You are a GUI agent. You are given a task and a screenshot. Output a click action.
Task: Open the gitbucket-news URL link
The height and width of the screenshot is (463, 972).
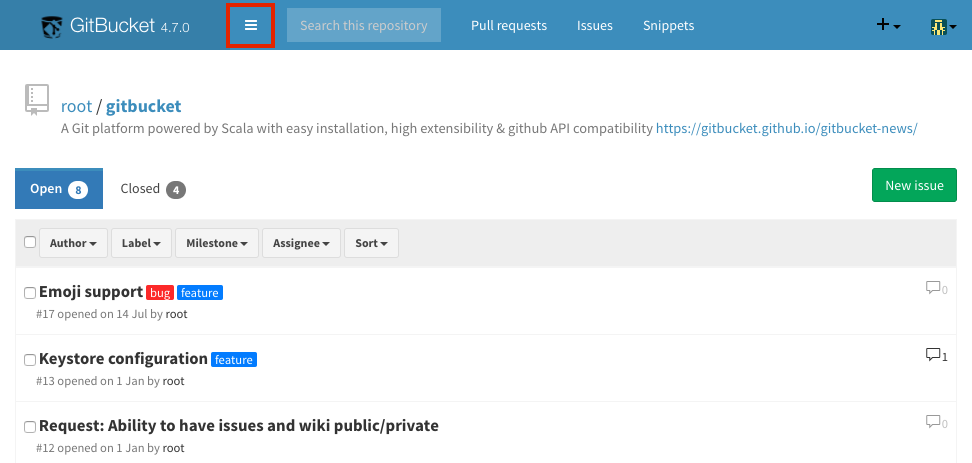[x=787, y=128]
